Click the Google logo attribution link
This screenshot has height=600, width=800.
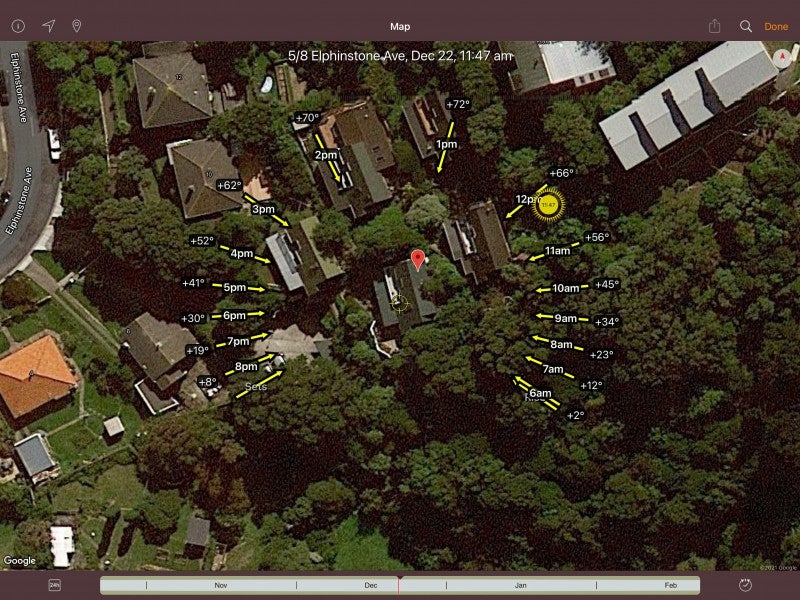coord(20,561)
